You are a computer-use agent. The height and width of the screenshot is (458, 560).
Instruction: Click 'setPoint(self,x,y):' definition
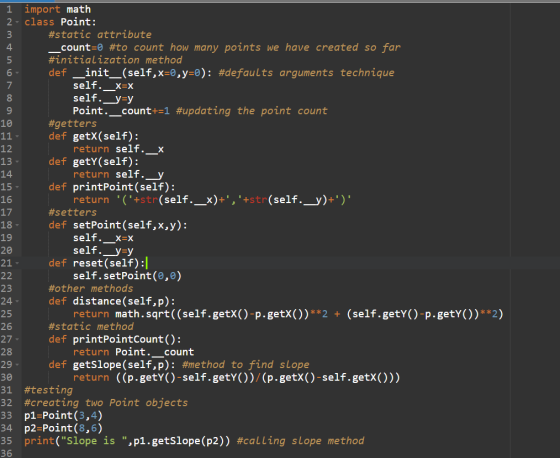pos(130,225)
